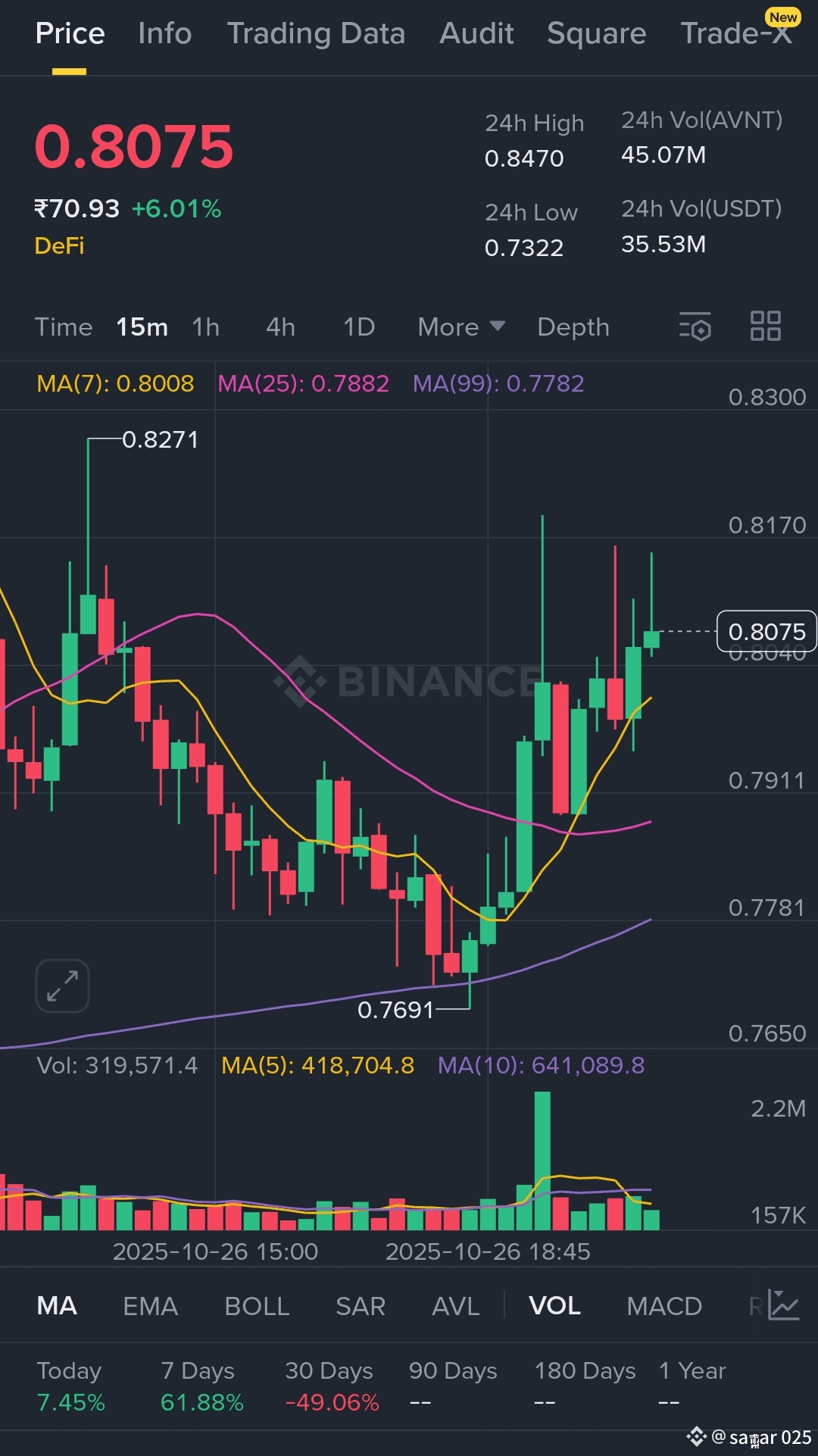Tap the Vol: 319,571.4 readout

pos(117,1065)
